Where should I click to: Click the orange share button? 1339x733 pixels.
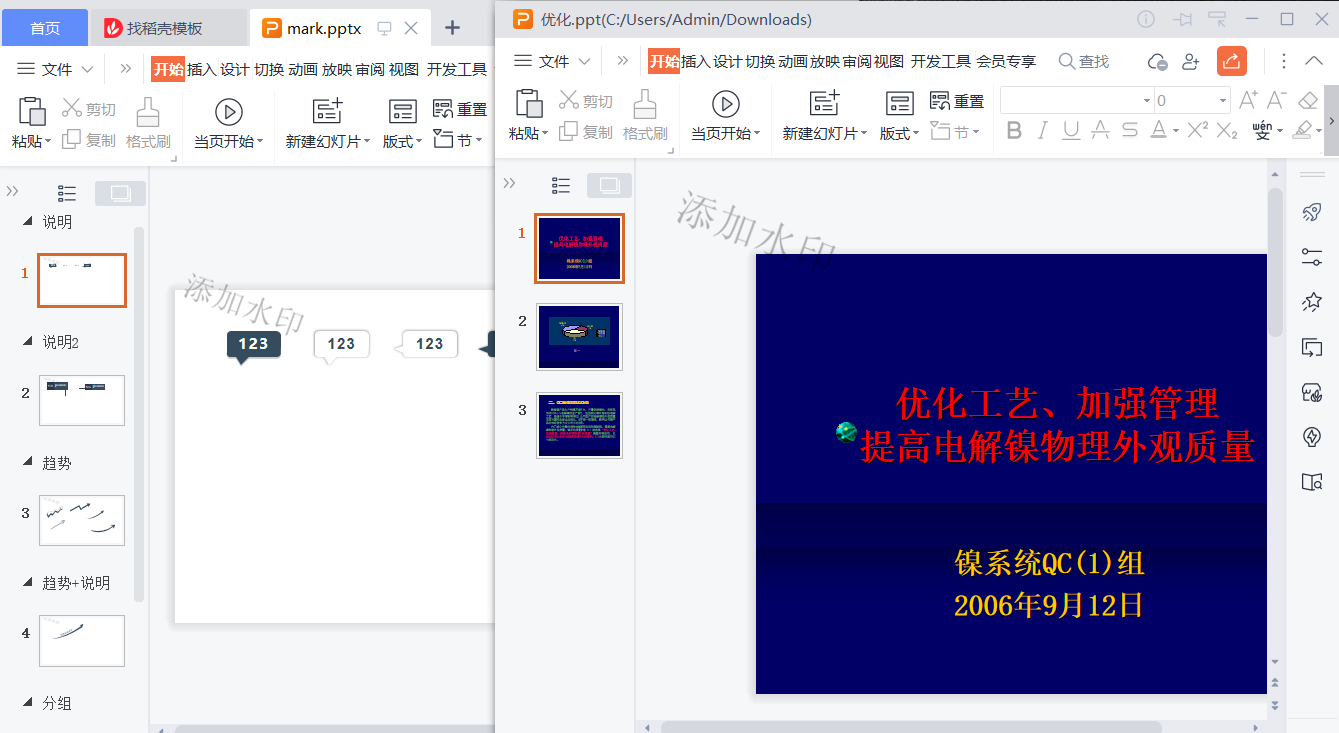pos(1232,61)
